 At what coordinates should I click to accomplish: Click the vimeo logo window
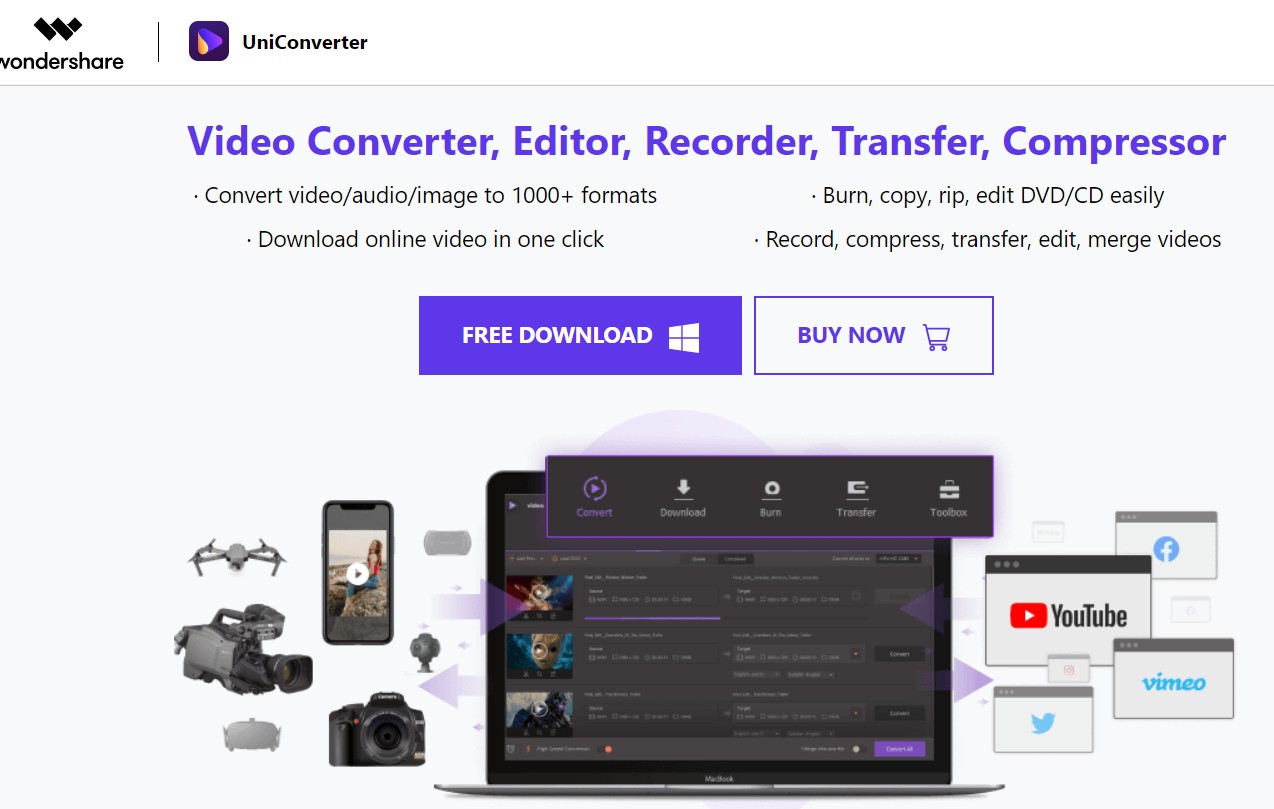point(1173,679)
